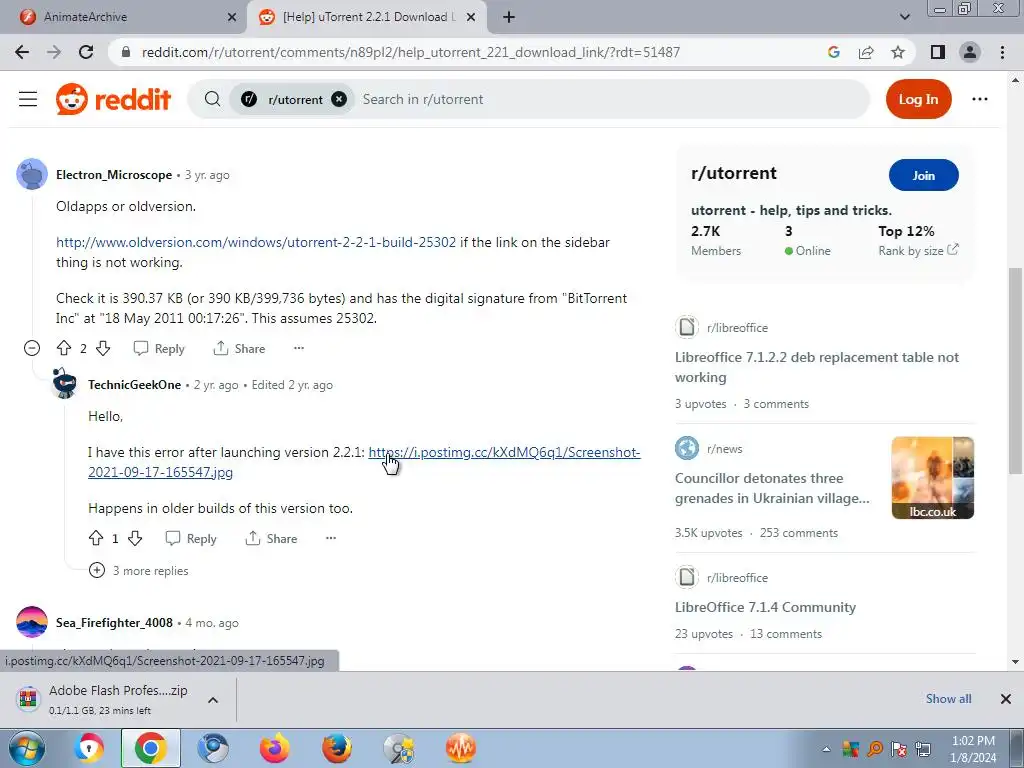Open Chrome profile avatar menu
Viewport: 1024px width, 768px height.
(x=970, y=52)
